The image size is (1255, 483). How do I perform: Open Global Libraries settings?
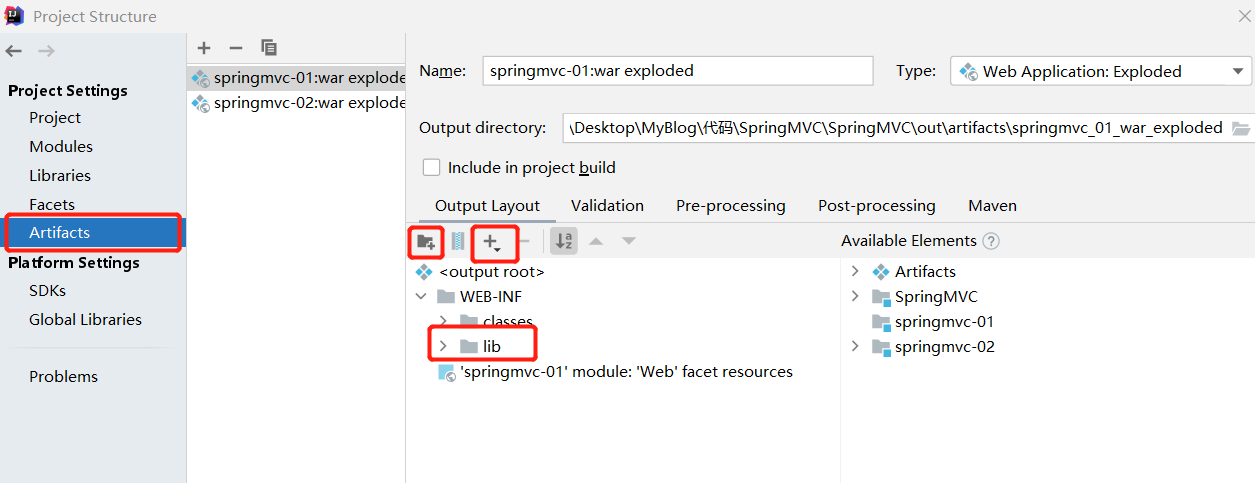pos(85,320)
